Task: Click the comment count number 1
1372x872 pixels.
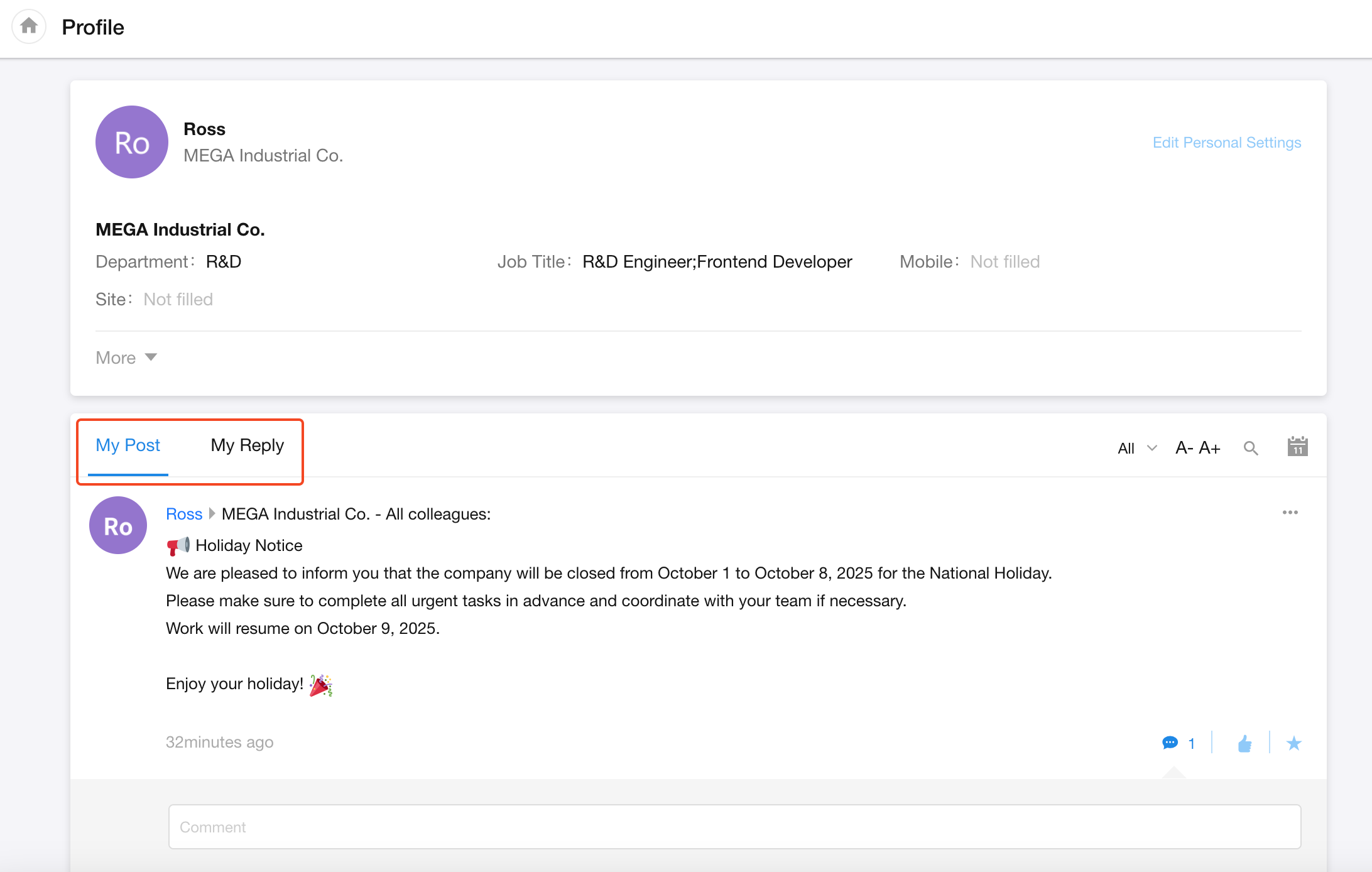Action: click(x=1191, y=744)
